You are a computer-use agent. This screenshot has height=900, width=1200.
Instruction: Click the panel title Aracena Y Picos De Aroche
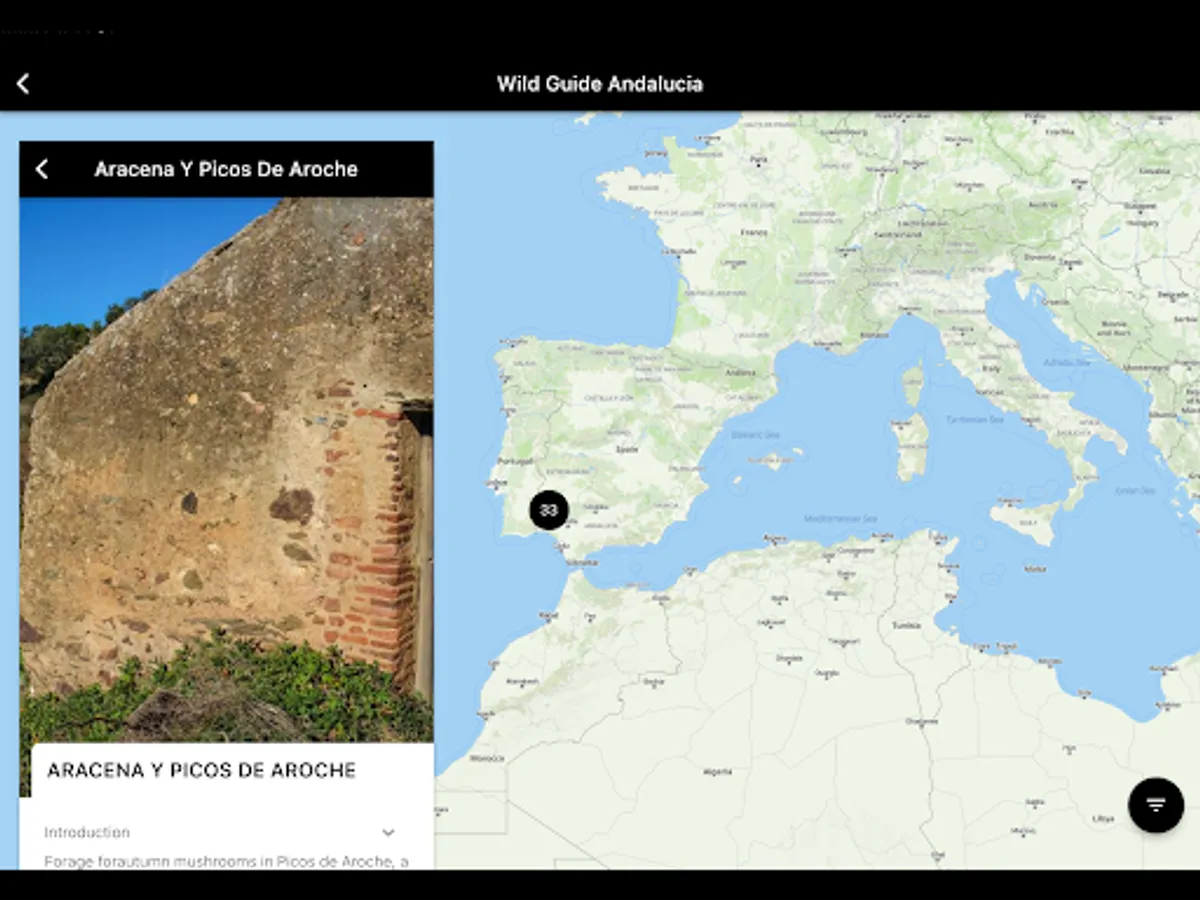pos(226,169)
